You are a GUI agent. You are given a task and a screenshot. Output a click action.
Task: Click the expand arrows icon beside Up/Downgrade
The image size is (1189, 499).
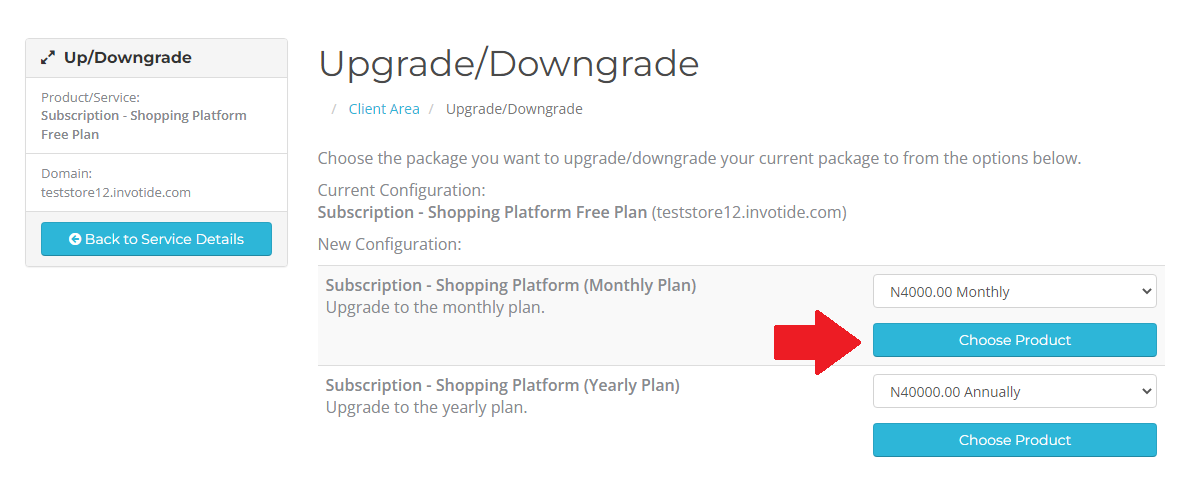48,58
